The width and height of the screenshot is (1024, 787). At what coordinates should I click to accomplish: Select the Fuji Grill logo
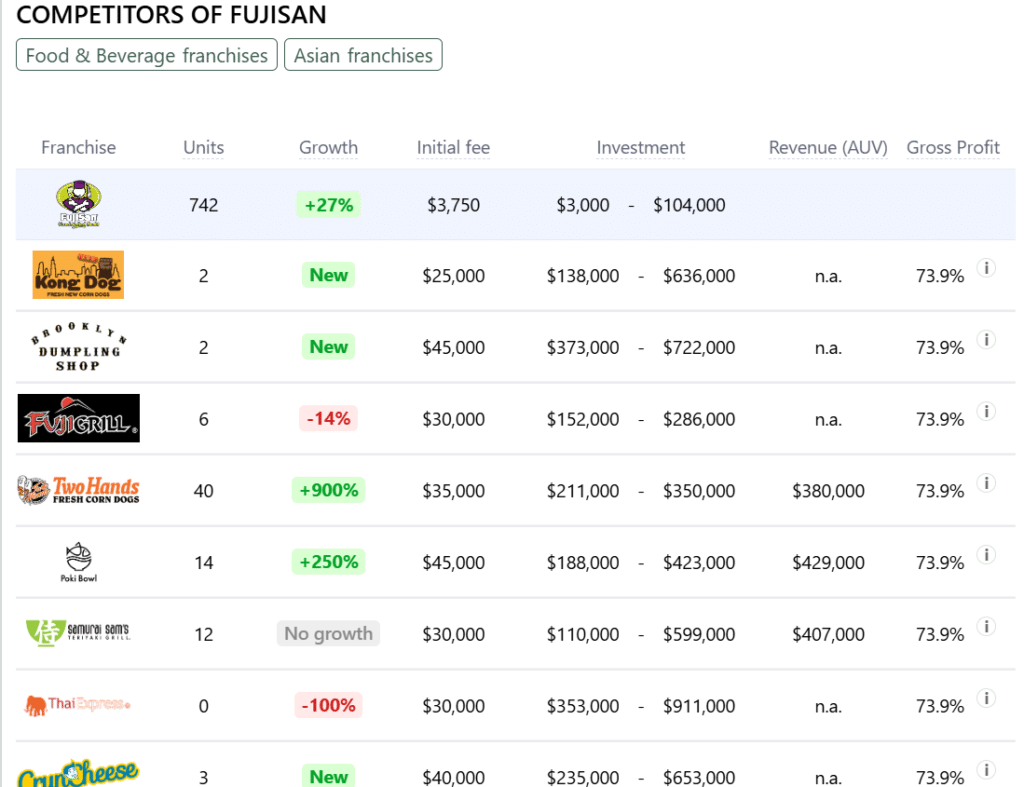[x=78, y=418]
